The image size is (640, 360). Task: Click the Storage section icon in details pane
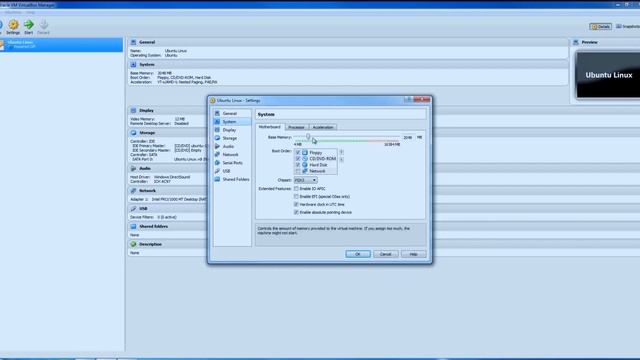[133, 133]
